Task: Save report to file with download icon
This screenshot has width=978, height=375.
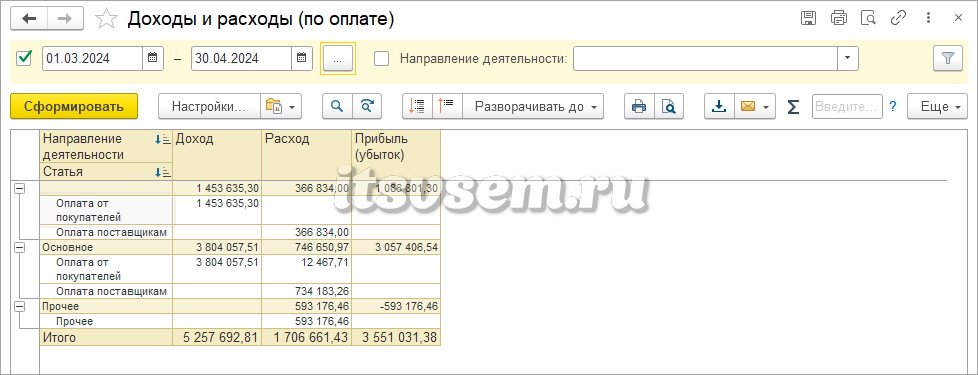Action: [719, 107]
